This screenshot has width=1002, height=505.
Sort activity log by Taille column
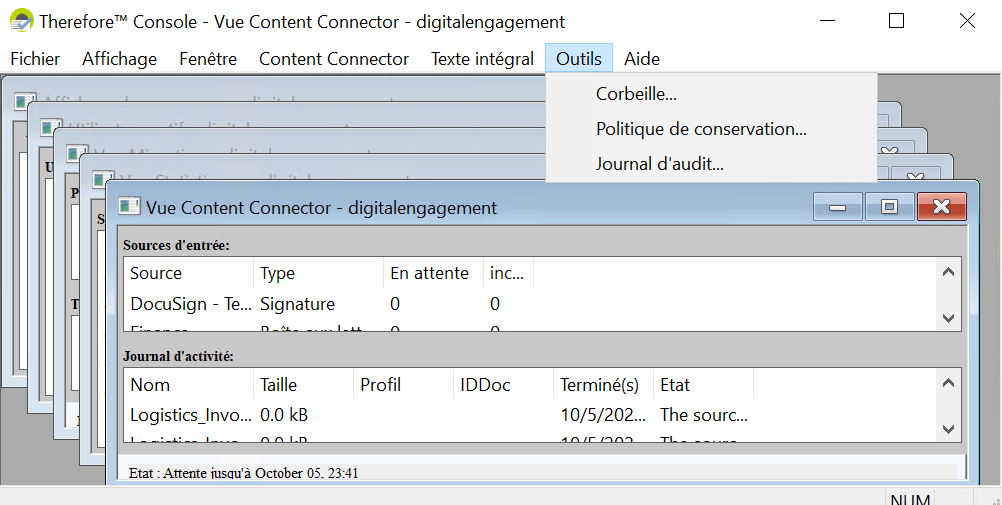coord(304,385)
